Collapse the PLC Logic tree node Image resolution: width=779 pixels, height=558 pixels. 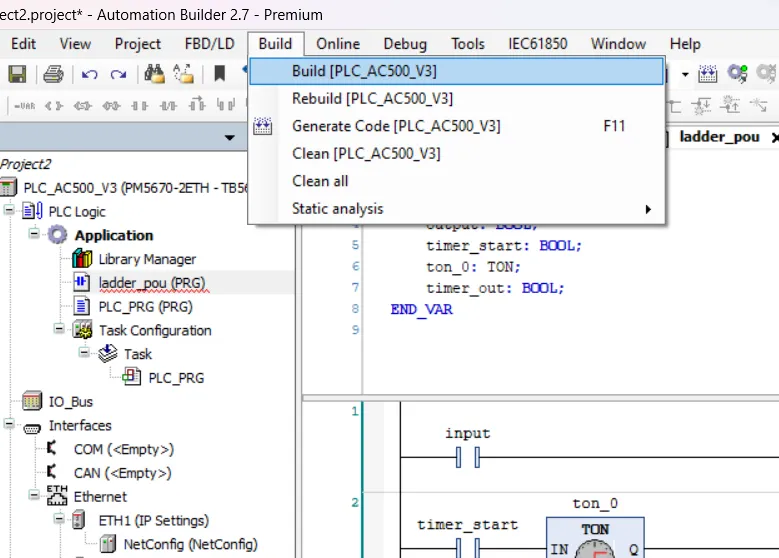pyautogui.click(x=9, y=209)
